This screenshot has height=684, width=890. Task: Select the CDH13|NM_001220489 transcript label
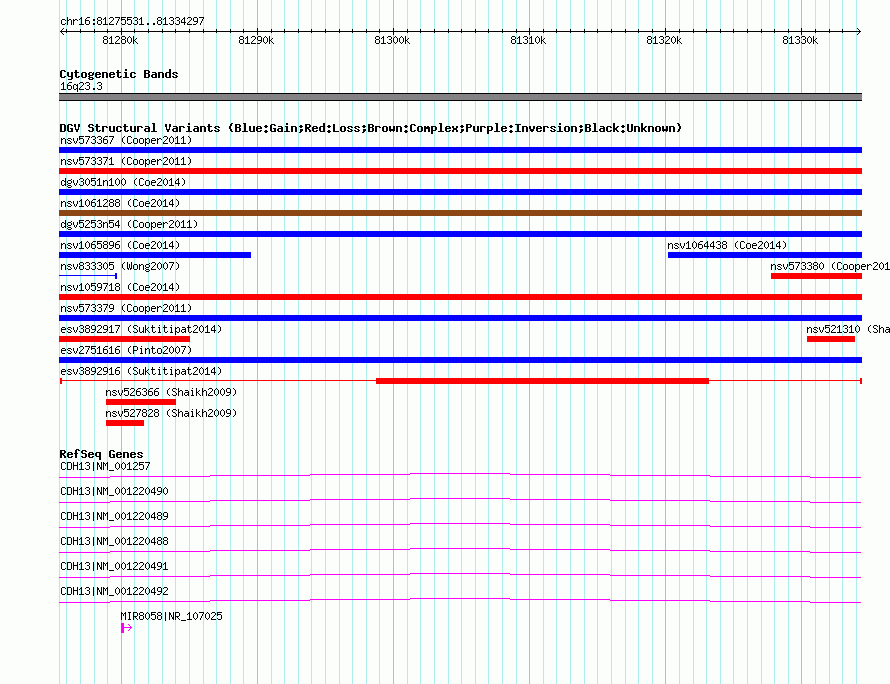114,516
